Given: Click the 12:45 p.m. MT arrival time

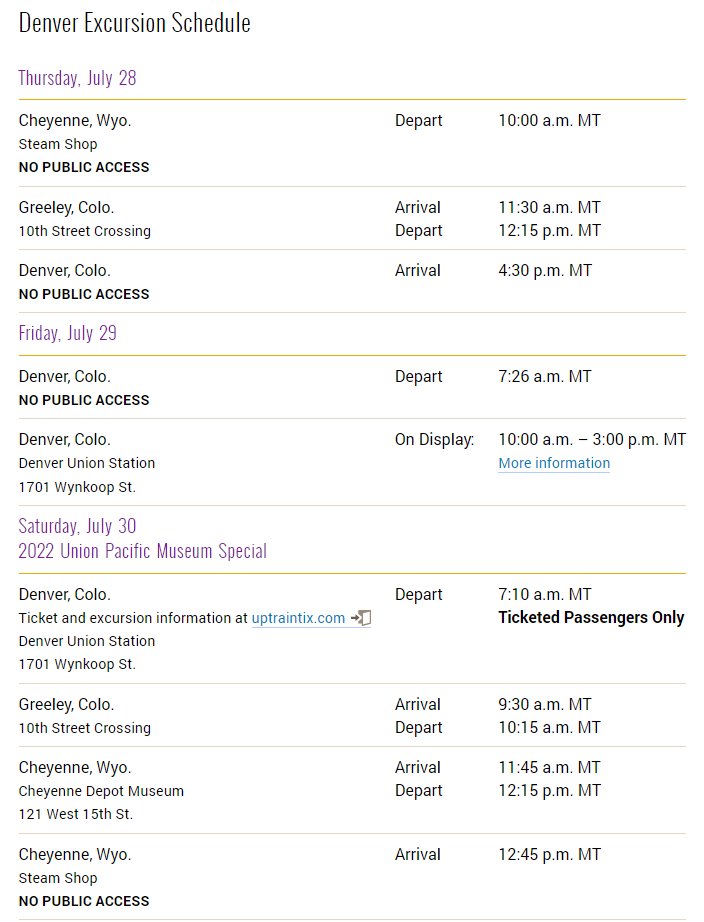Looking at the screenshot, I should click(x=549, y=854).
